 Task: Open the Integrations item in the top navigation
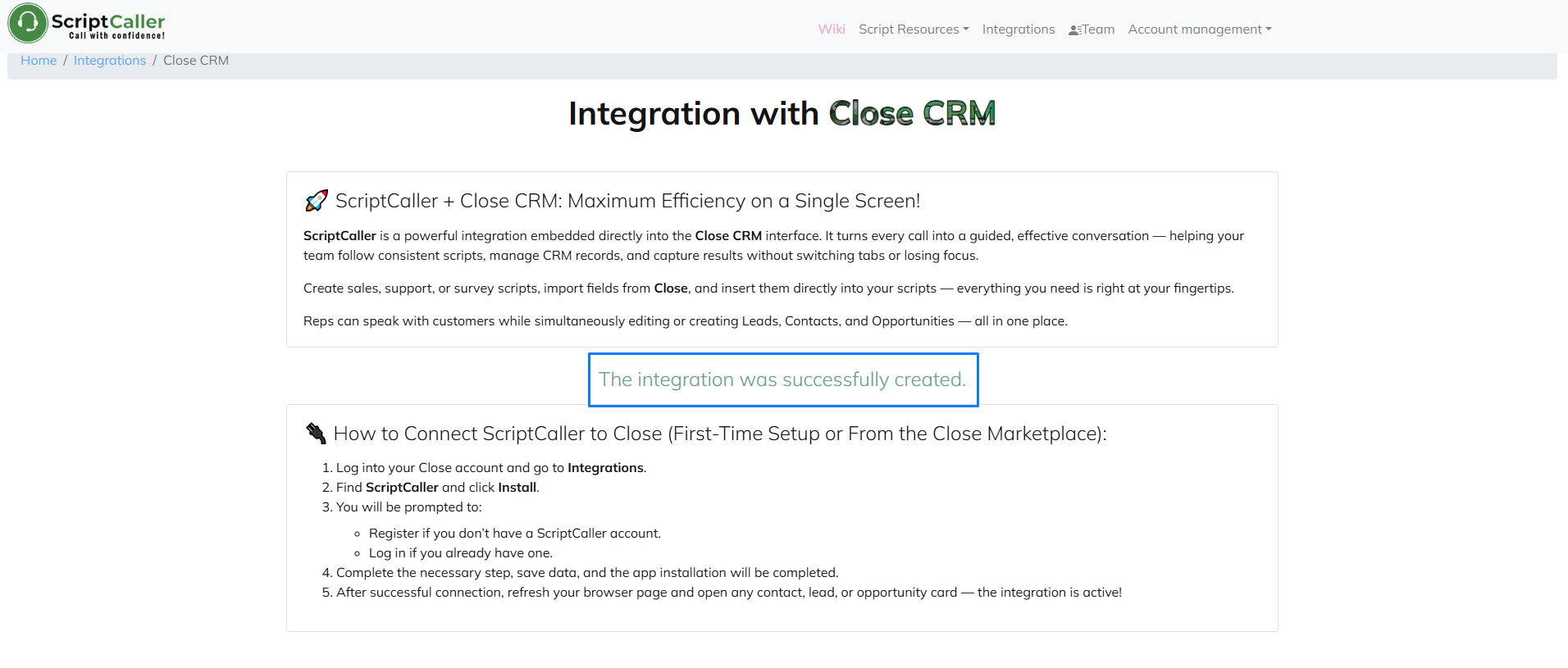1019,30
